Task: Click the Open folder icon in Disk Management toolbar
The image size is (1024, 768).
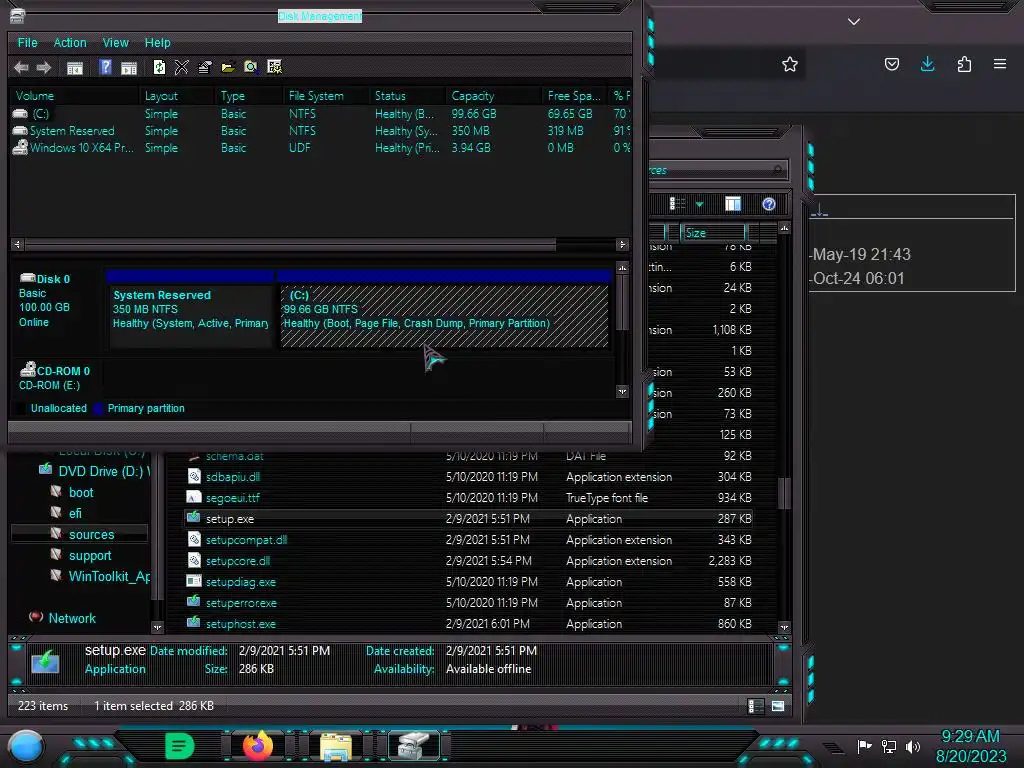Action: click(x=228, y=67)
